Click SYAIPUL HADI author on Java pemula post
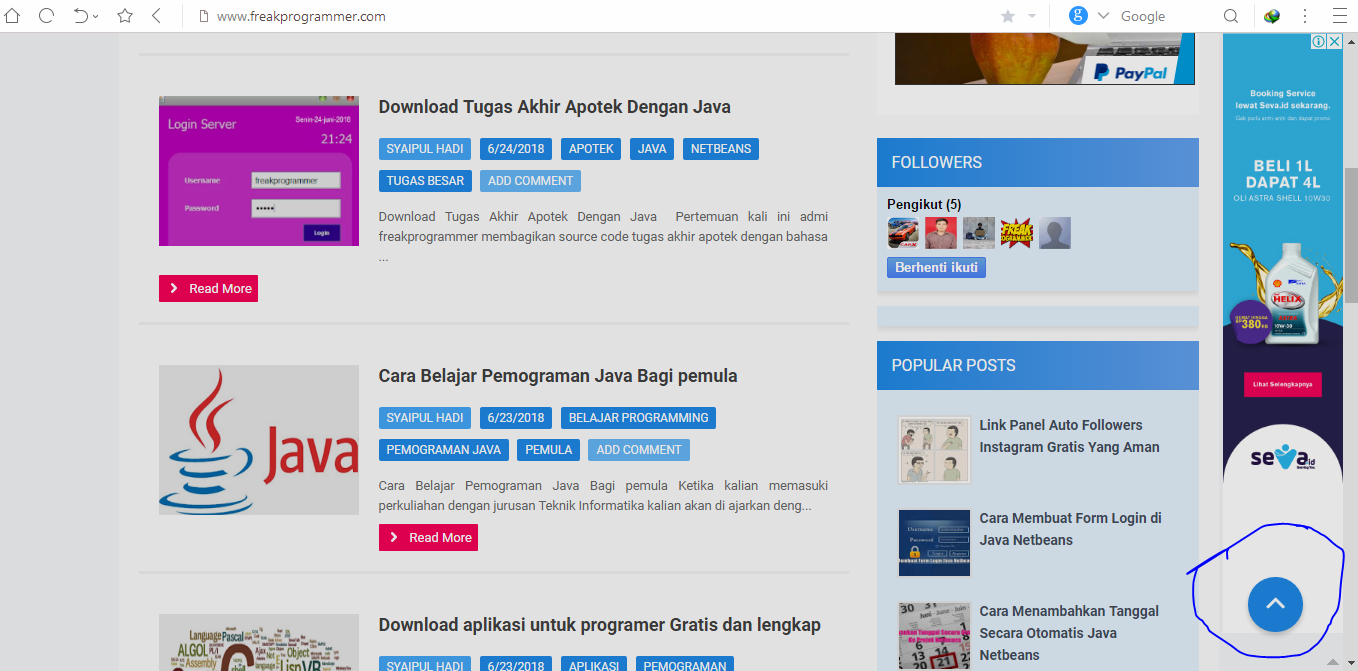 tap(425, 418)
